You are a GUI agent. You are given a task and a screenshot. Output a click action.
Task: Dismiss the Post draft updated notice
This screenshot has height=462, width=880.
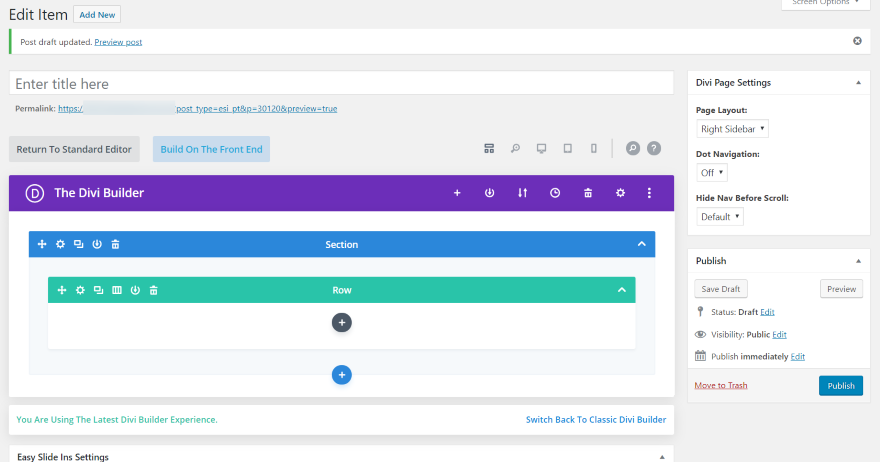pos(857,41)
